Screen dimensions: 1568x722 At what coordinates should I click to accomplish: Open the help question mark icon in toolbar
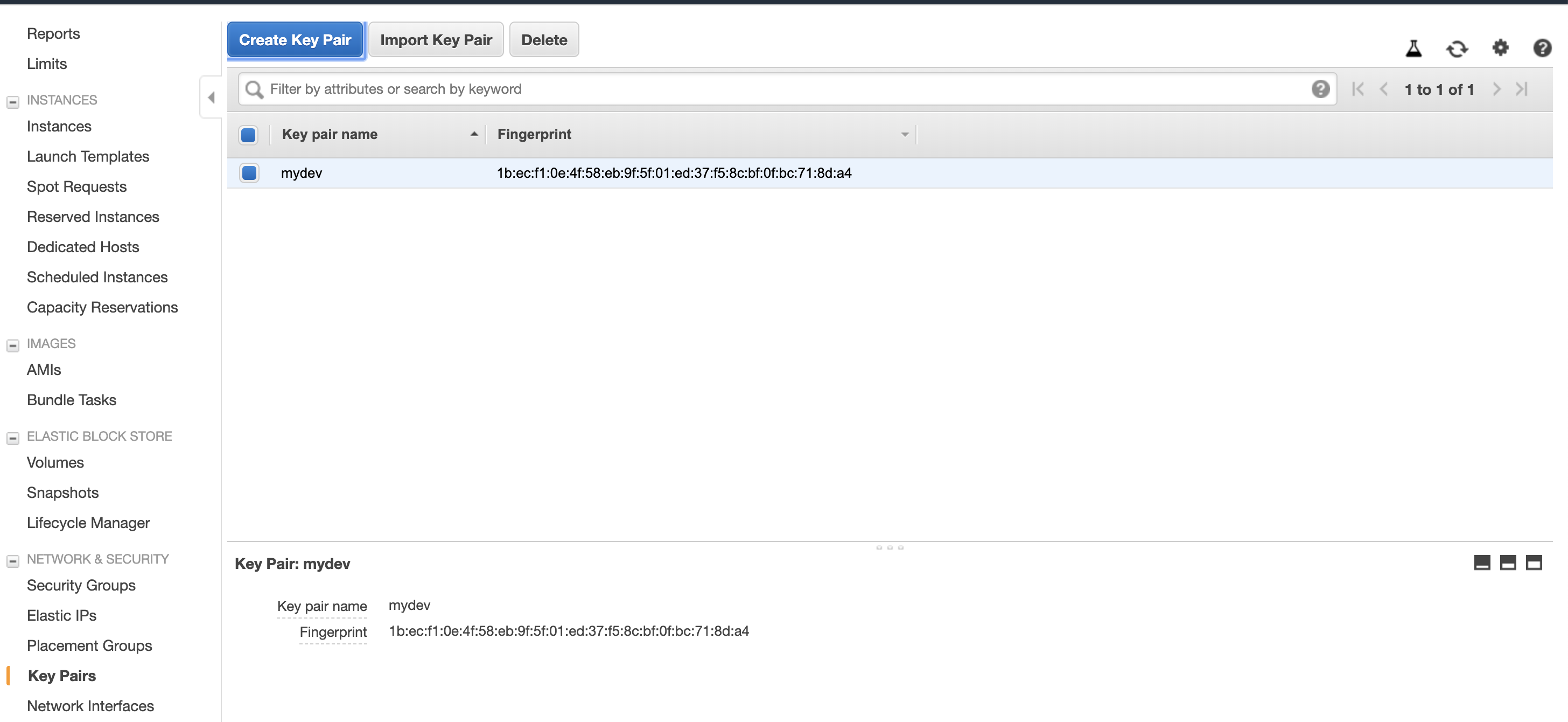(x=1542, y=47)
